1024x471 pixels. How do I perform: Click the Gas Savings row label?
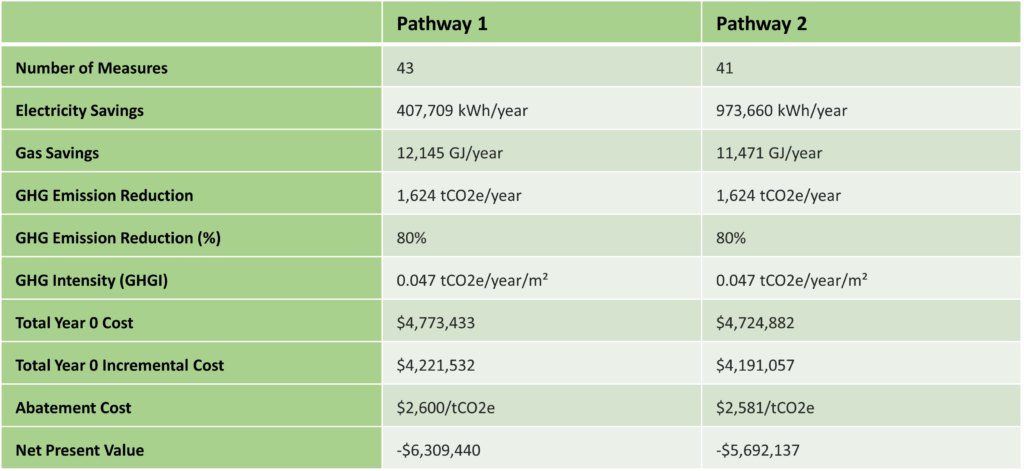click(55, 153)
